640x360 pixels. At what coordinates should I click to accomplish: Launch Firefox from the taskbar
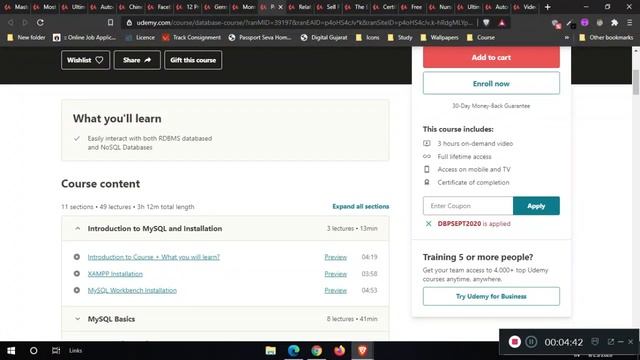click(x=339, y=351)
